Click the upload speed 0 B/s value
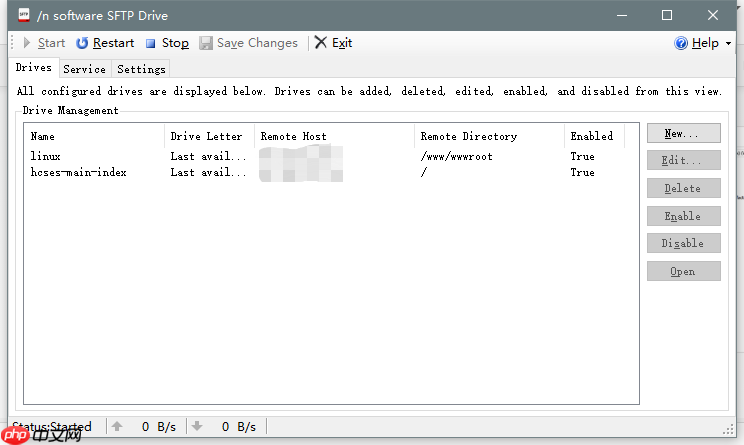The image size is (744, 445). tap(158, 426)
